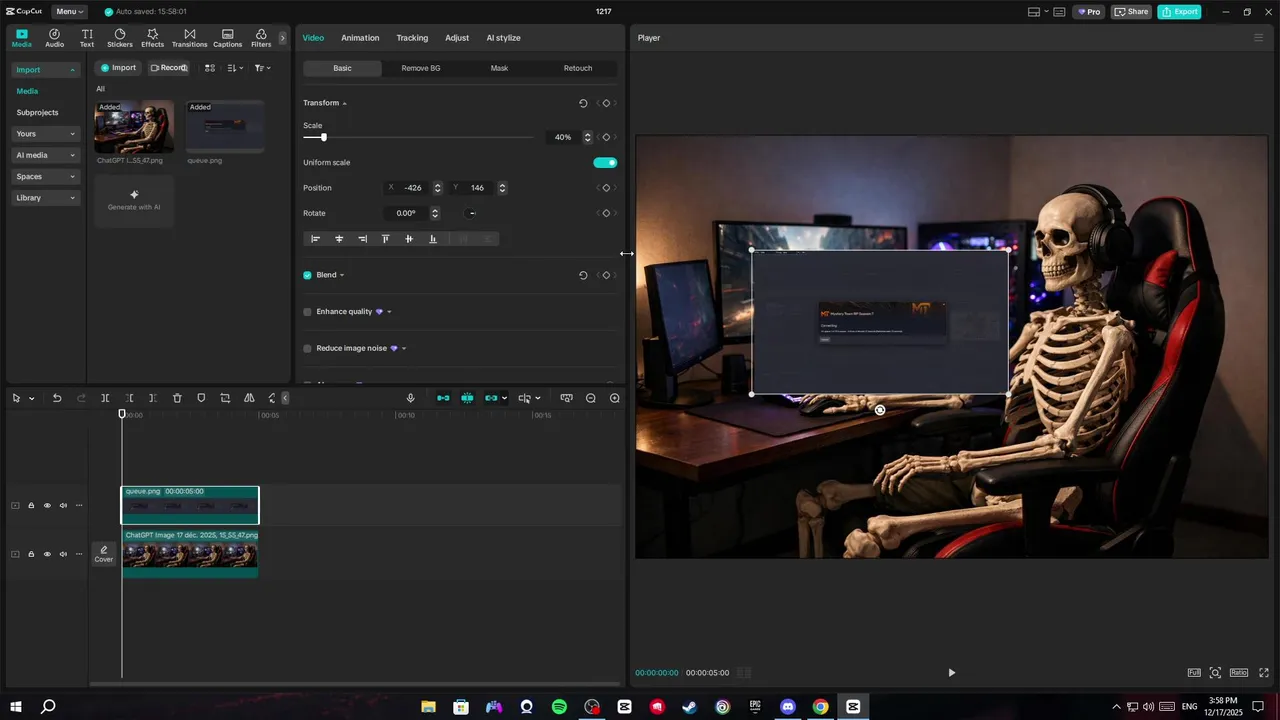
Task: Hide the ChatGPT Image track with eye icon
Action: [47, 554]
